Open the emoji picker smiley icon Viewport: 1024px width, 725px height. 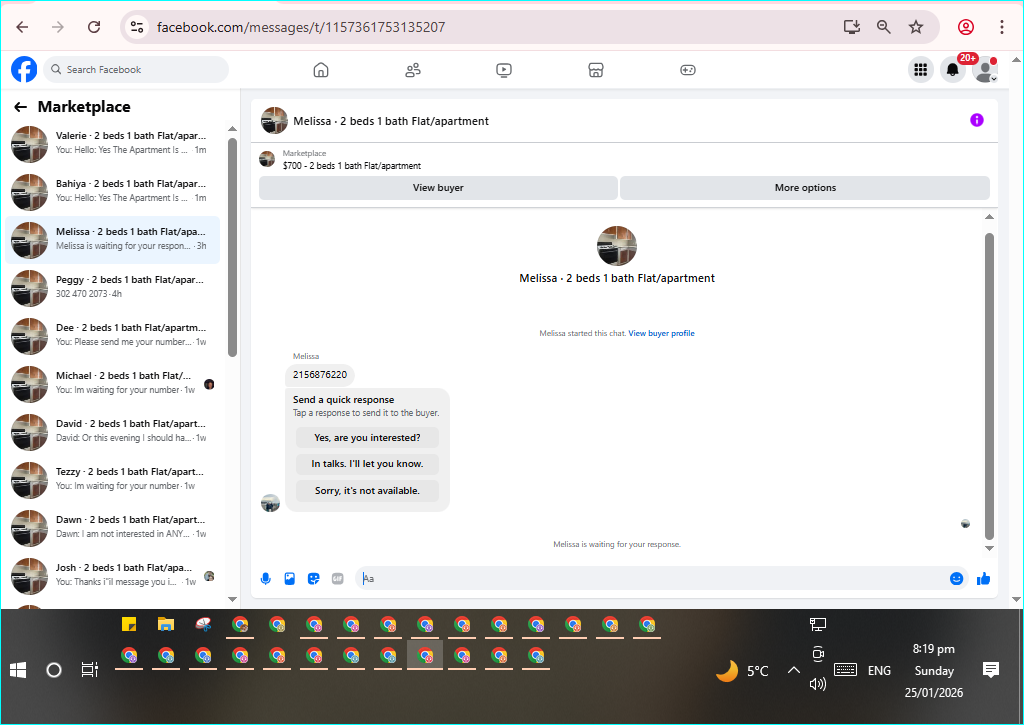(956, 579)
